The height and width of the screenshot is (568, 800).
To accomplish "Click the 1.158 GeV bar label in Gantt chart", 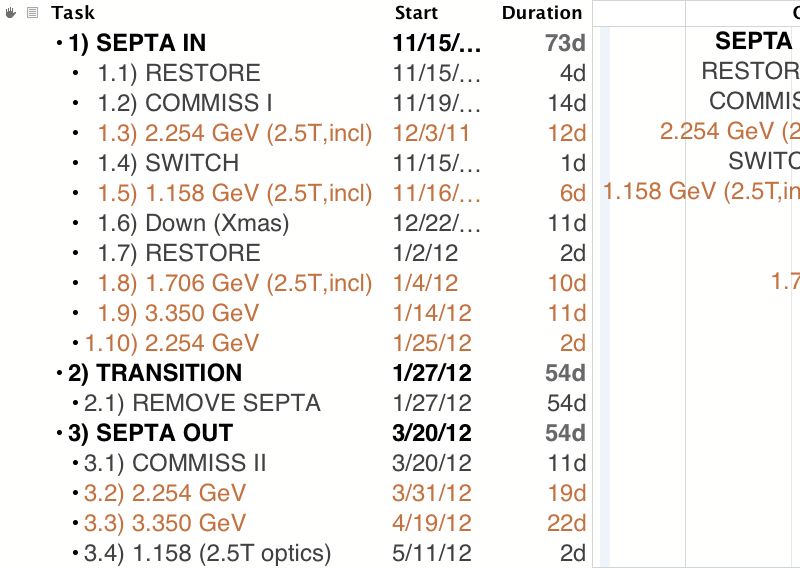I will click(x=701, y=191).
